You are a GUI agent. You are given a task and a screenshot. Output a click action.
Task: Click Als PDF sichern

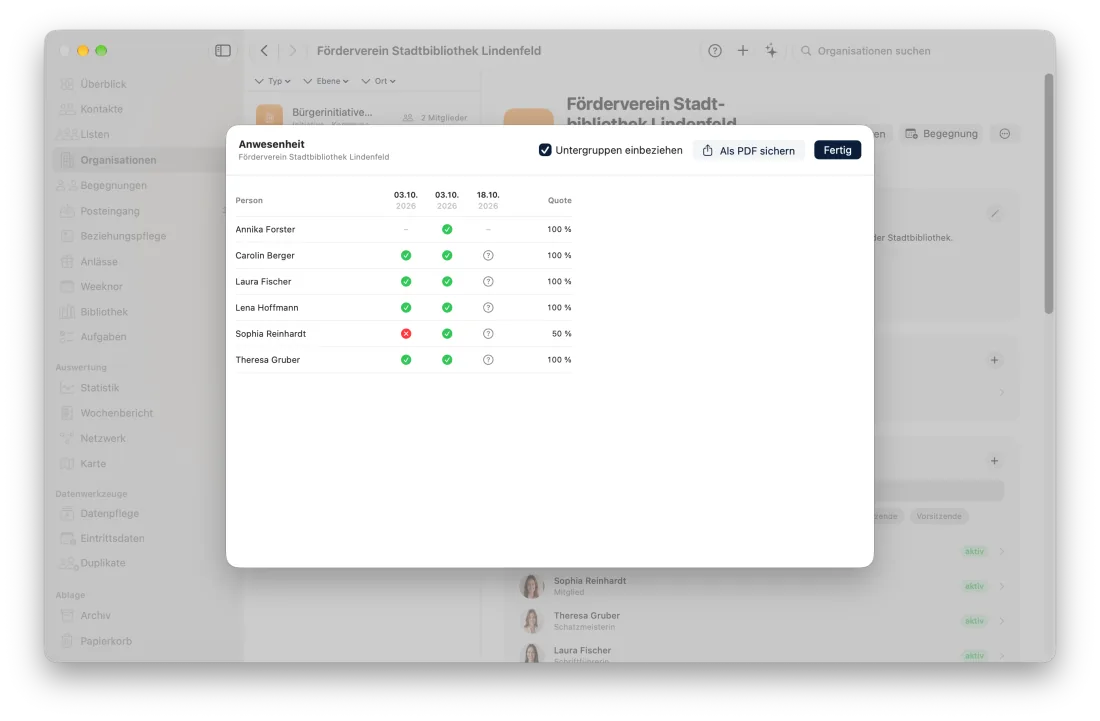click(x=749, y=150)
